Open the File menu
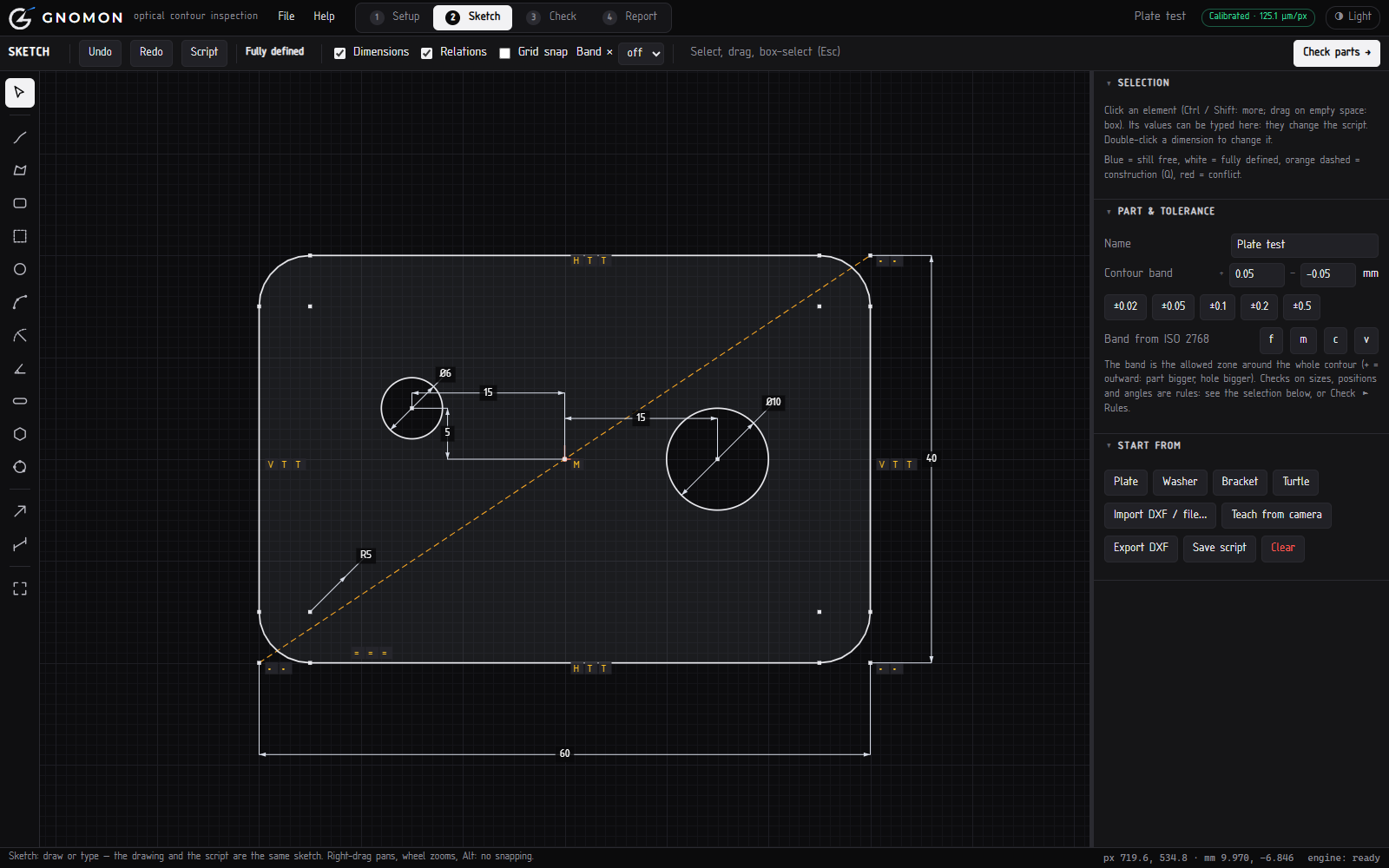 click(x=286, y=16)
